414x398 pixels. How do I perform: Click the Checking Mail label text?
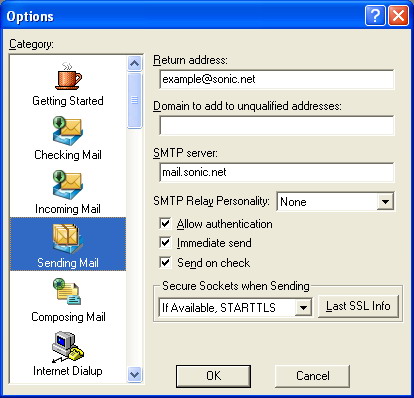coord(68,155)
